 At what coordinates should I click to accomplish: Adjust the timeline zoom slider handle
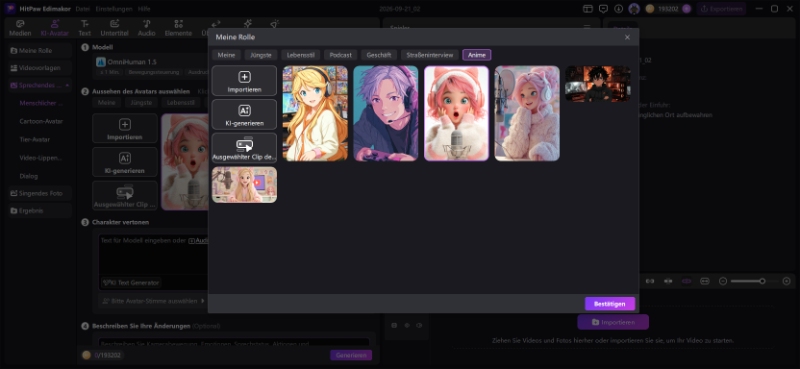click(762, 281)
